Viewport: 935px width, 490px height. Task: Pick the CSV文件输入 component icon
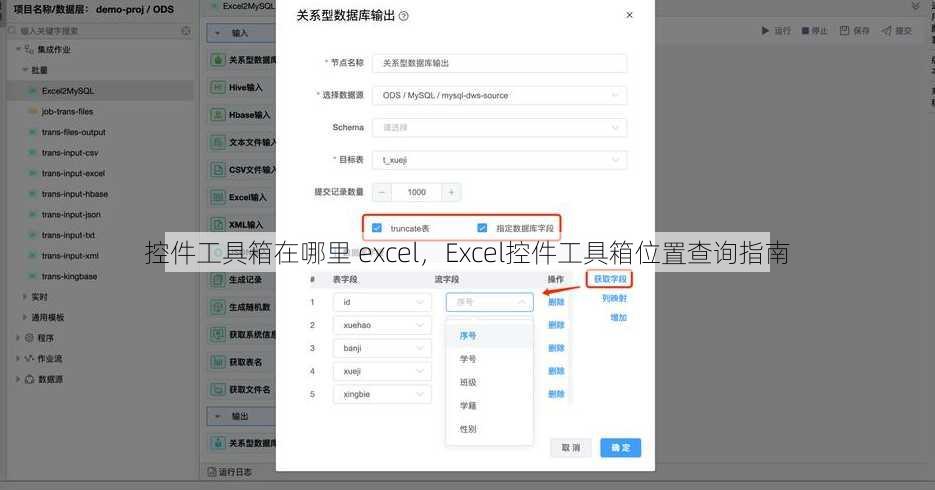(x=217, y=169)
